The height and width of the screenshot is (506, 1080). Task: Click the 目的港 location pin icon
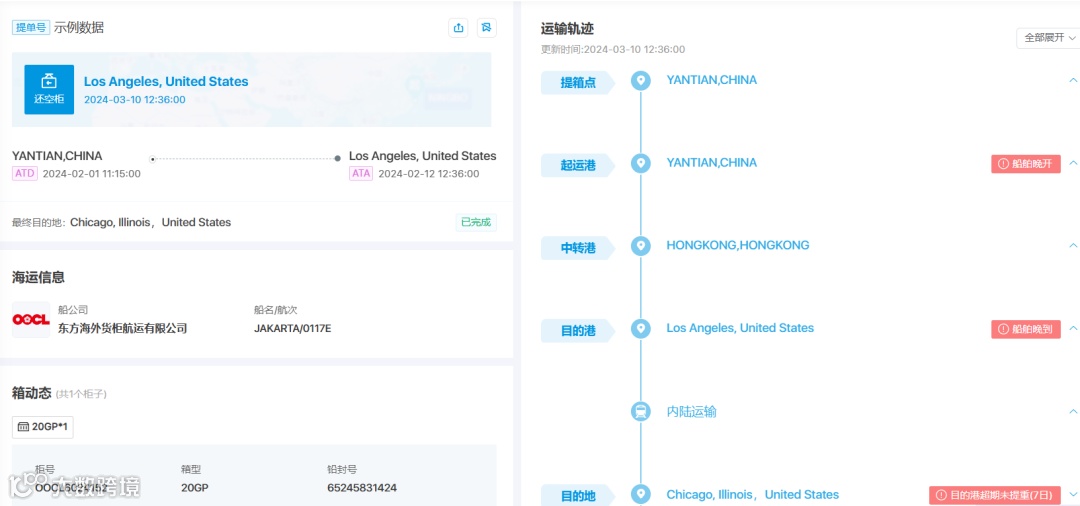641,328
